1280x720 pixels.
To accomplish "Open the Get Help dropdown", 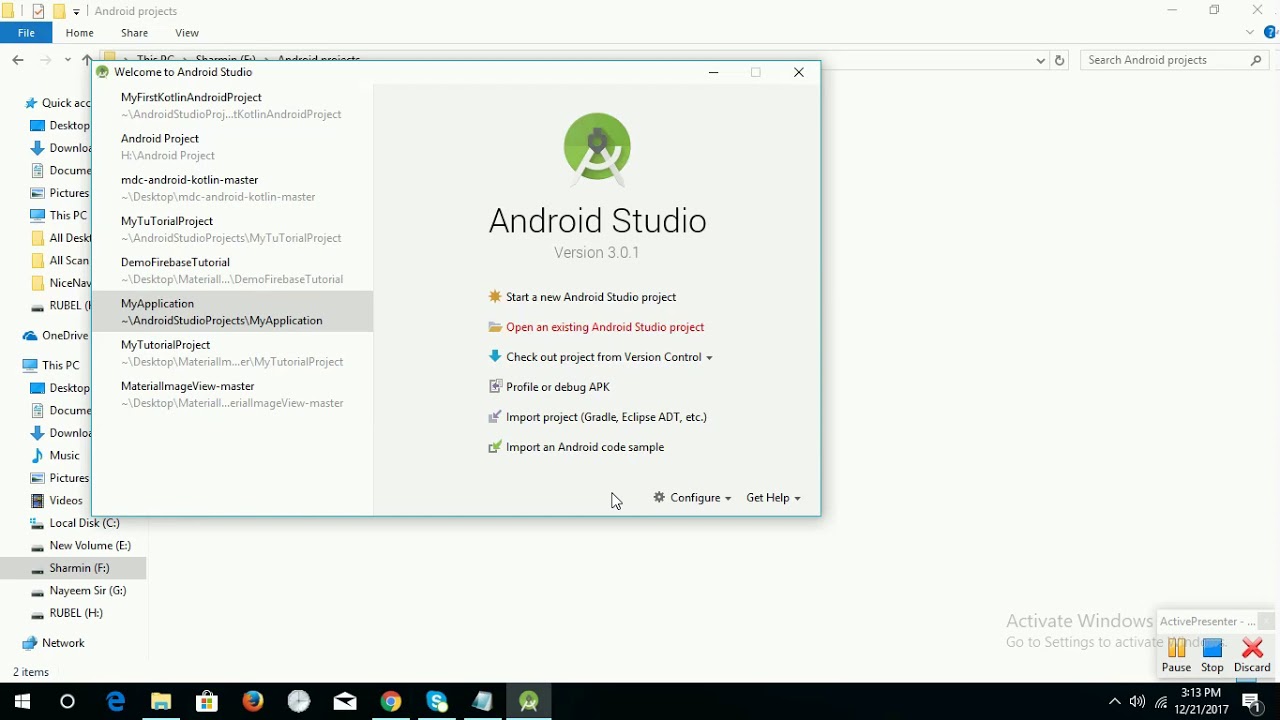I will click(773, 497).
